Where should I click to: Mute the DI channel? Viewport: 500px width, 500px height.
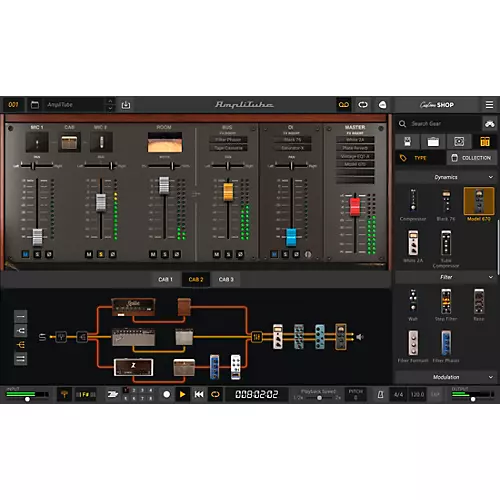(274, 254)
